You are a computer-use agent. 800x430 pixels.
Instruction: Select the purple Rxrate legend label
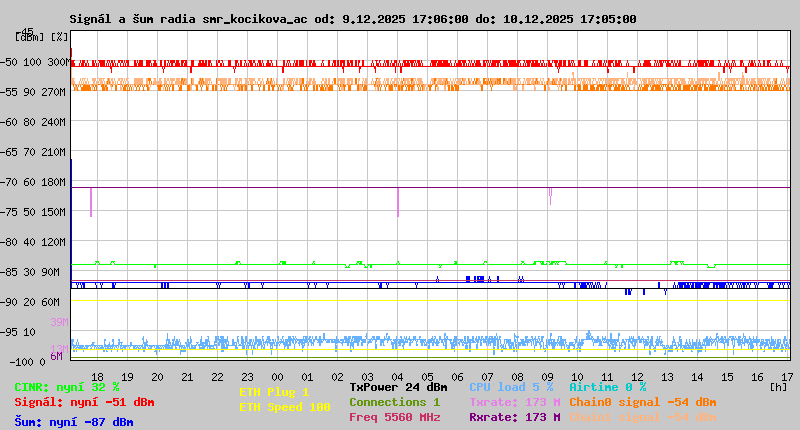pyautogui.click(x=514, y=417)
